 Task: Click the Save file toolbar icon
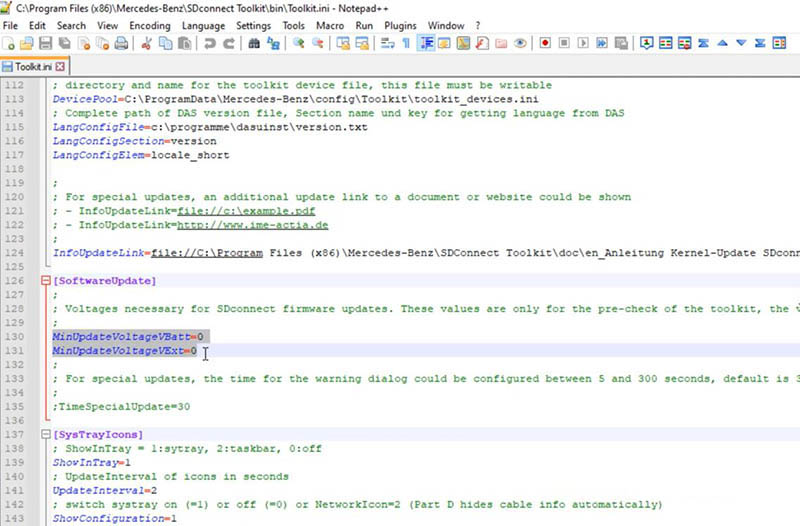pos(46,44)
